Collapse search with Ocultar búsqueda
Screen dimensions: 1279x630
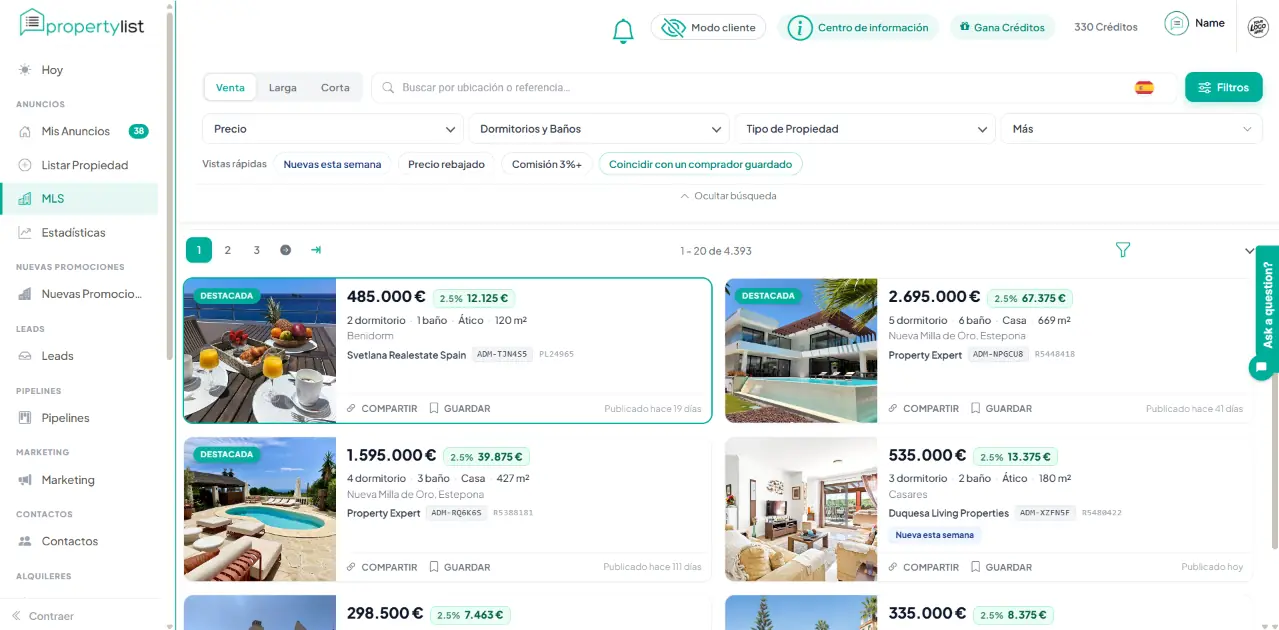[727, 196]
